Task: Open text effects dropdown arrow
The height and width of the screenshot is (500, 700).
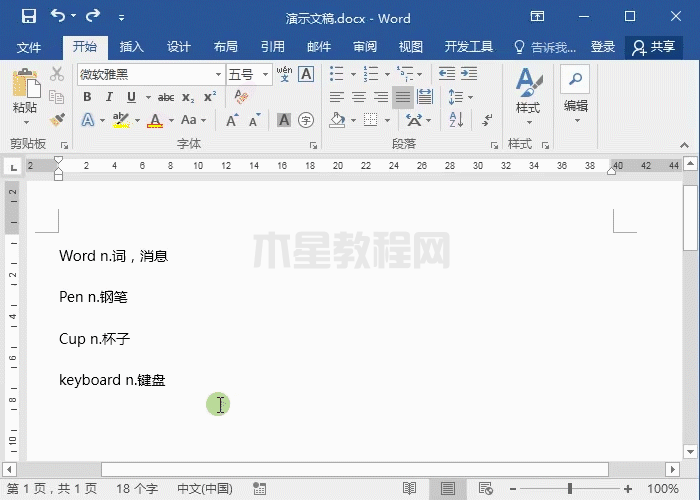Action: pyautogui.click(x=102, y=120)
